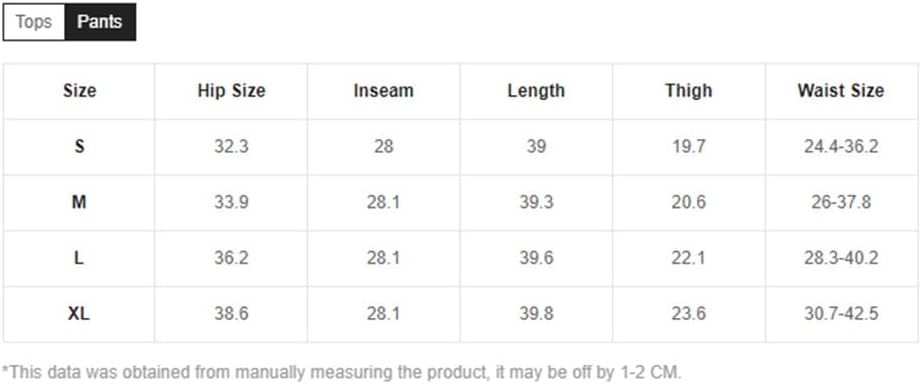The width and height of the screenshot is (922, 384).
Task: Switch to the Tops tab
Action: point(34,22)
